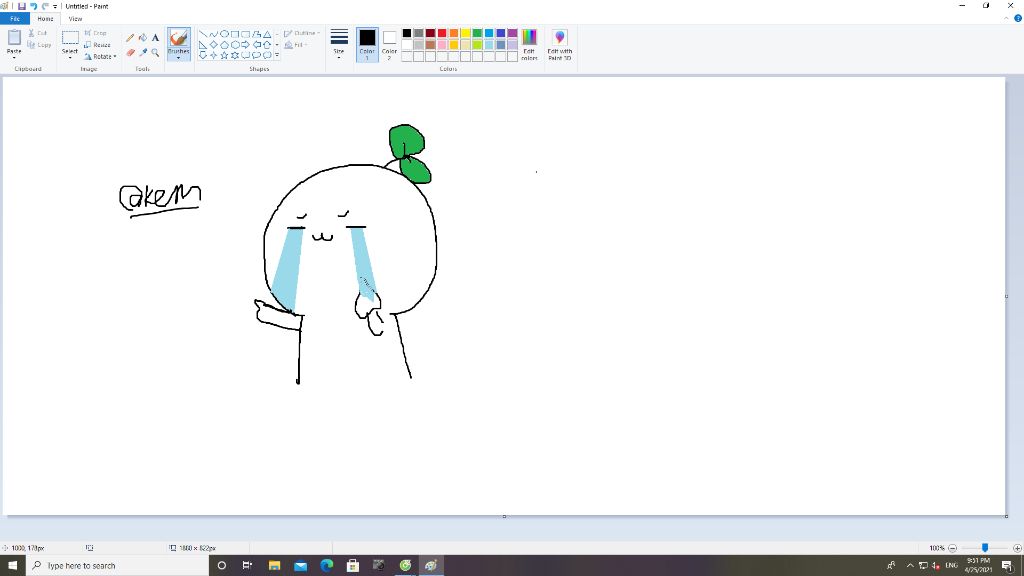This screenshot has height=576, width=1024.
Task: Click the Windows Start button
Action: (12, 566)
